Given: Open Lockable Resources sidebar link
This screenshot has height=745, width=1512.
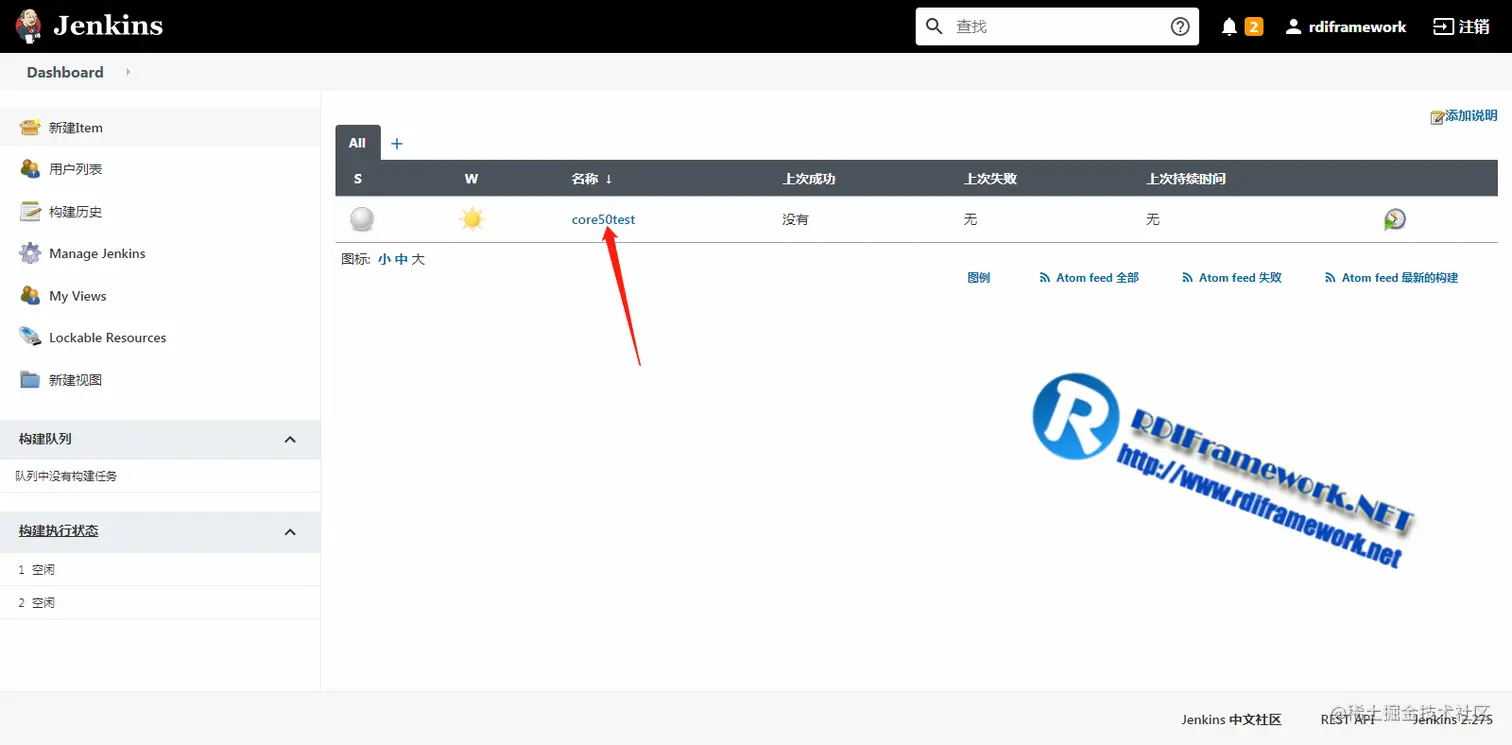Looking at the screenshot, I should (x=108, y=338).
